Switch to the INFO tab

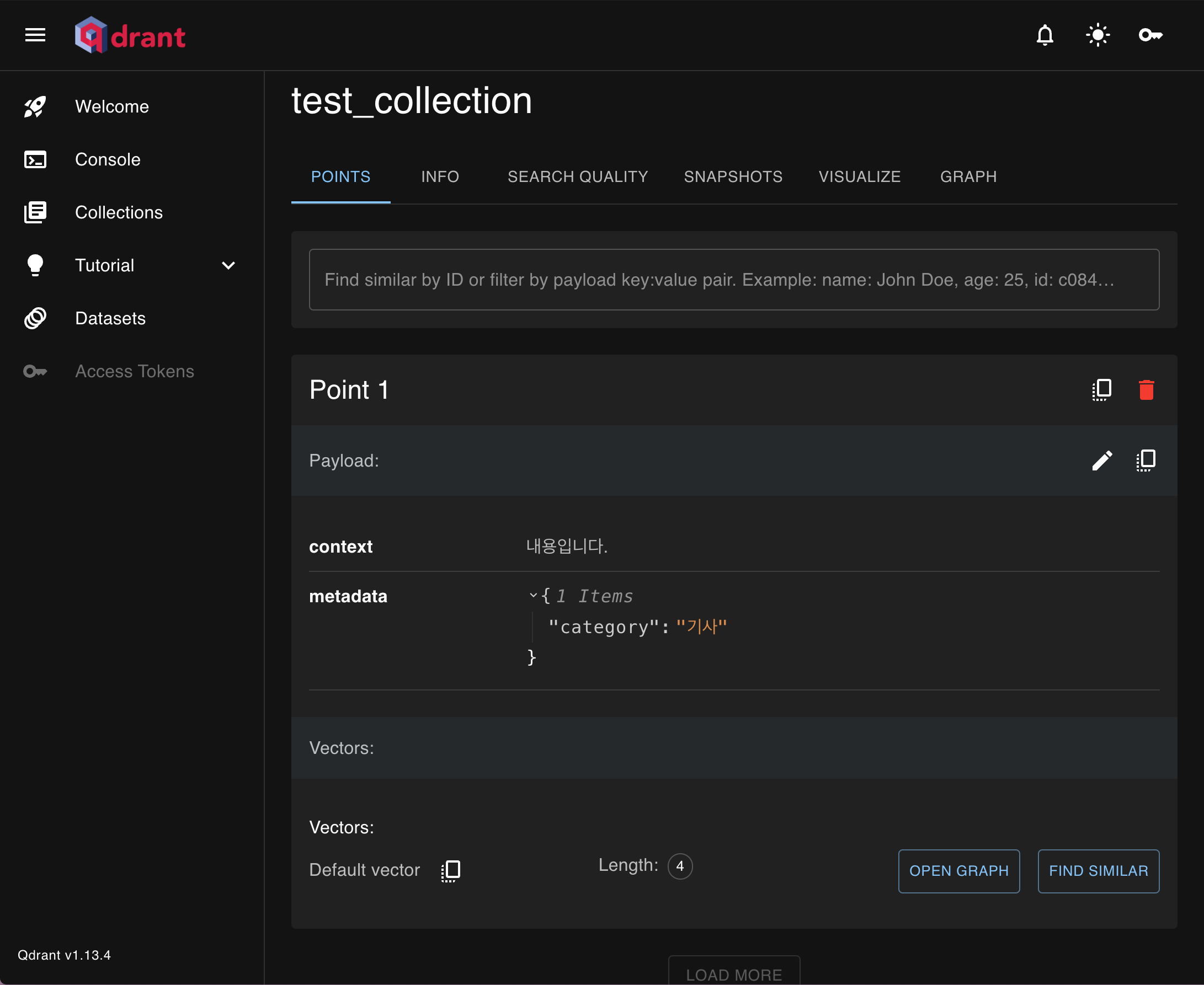440,176
